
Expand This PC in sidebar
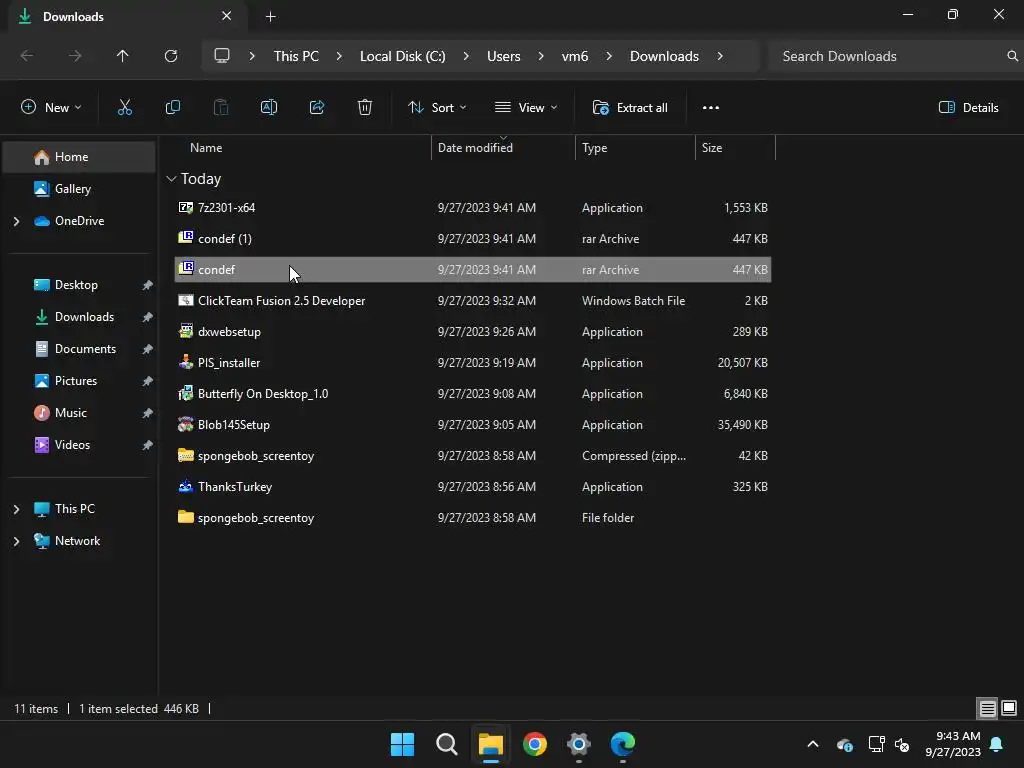click(x=16, y=509)
